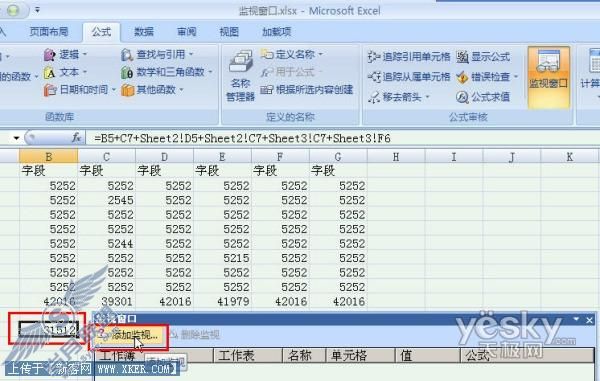This screenshot has height=381, width=600.
Task: Switch to the 加载项 tab
Action: coord(276,32)
